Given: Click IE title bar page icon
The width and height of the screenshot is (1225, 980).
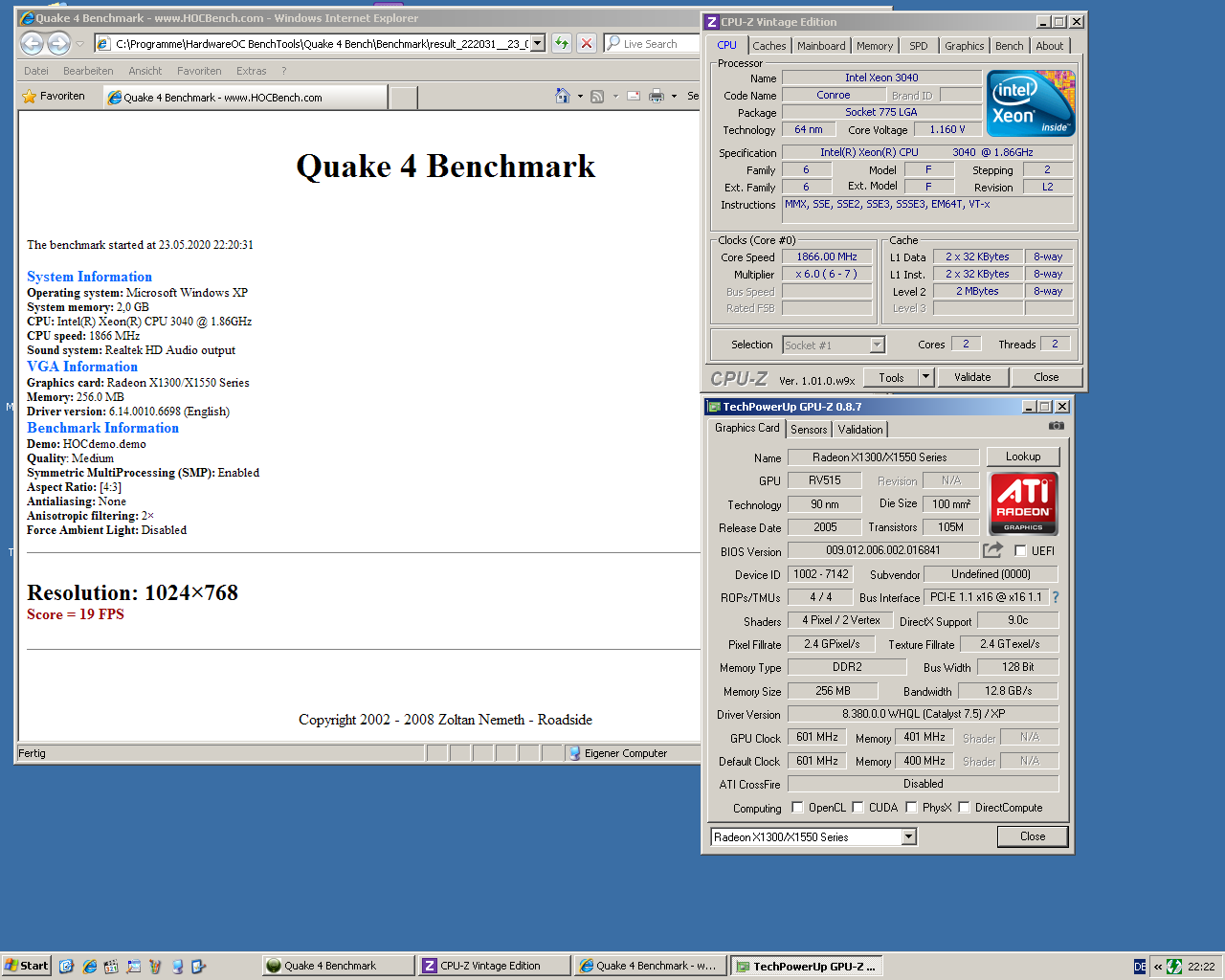Looking at the screenshot, I should click(x=27, y=18).
